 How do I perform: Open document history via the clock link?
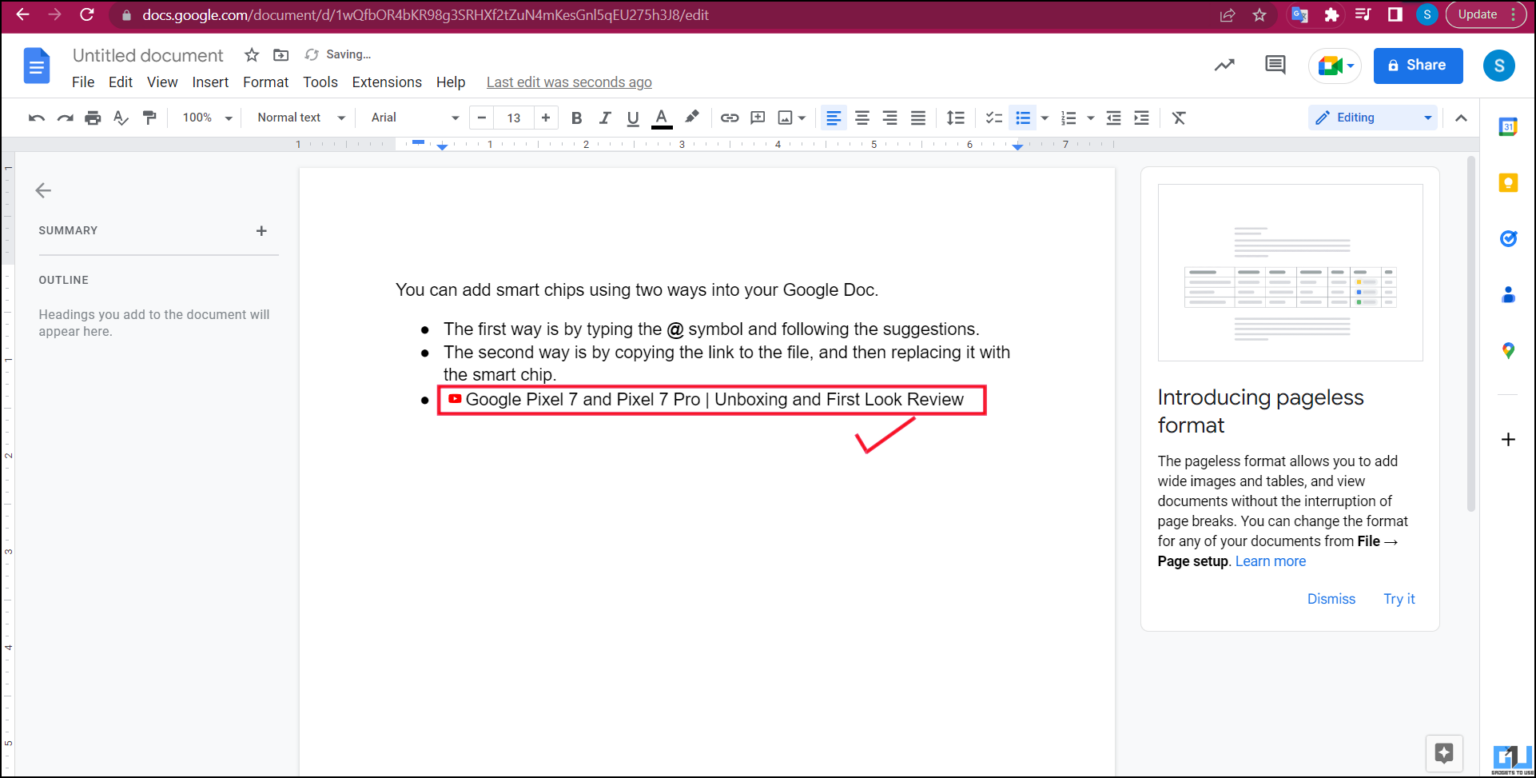(x=568, y=82)
